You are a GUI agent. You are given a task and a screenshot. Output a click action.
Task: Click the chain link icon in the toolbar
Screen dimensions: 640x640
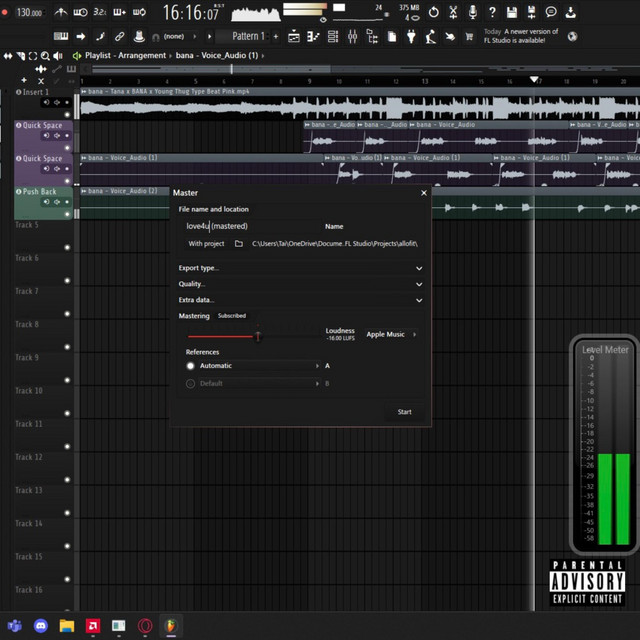[x=119, y=36]
